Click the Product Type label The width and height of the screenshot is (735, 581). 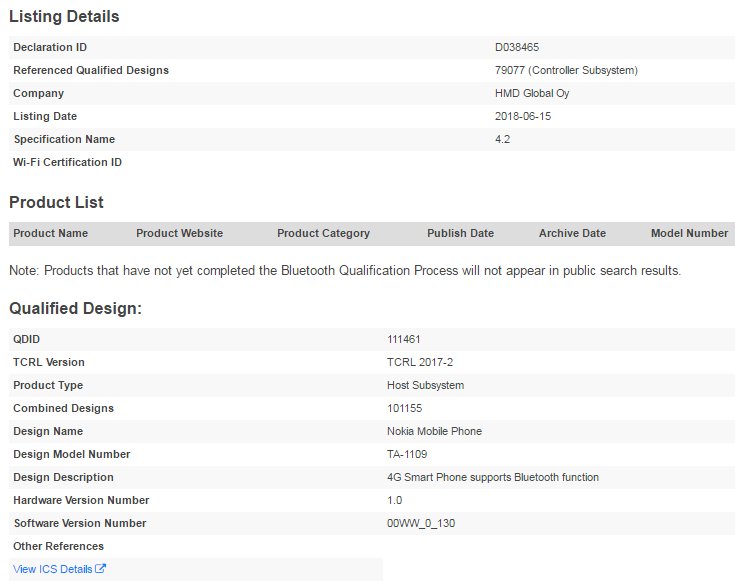[48, 385]
